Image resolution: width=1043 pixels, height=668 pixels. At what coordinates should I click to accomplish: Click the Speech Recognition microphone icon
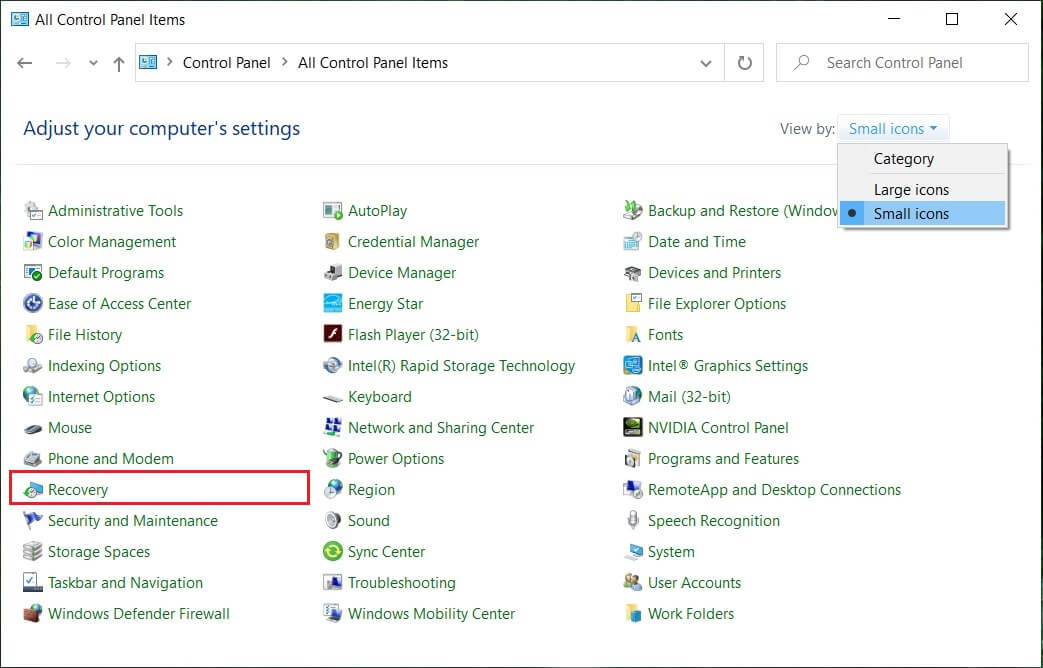[x=632, y=521]
